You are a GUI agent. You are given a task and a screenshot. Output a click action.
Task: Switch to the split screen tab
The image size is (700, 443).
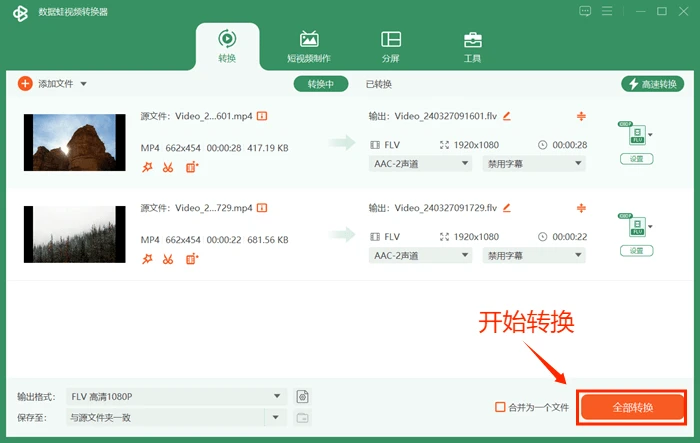pyautogui.click(x=391, y=46)
